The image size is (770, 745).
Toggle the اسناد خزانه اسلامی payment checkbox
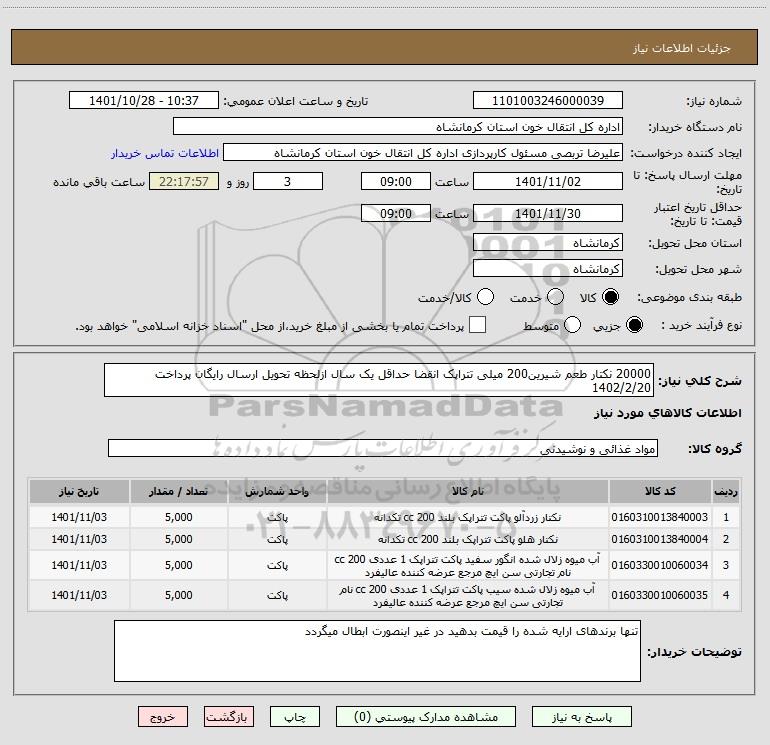coord(477,325)
